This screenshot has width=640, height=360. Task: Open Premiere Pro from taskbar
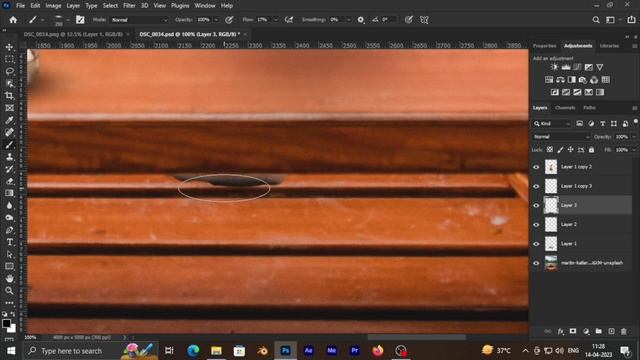coord(354,351)
